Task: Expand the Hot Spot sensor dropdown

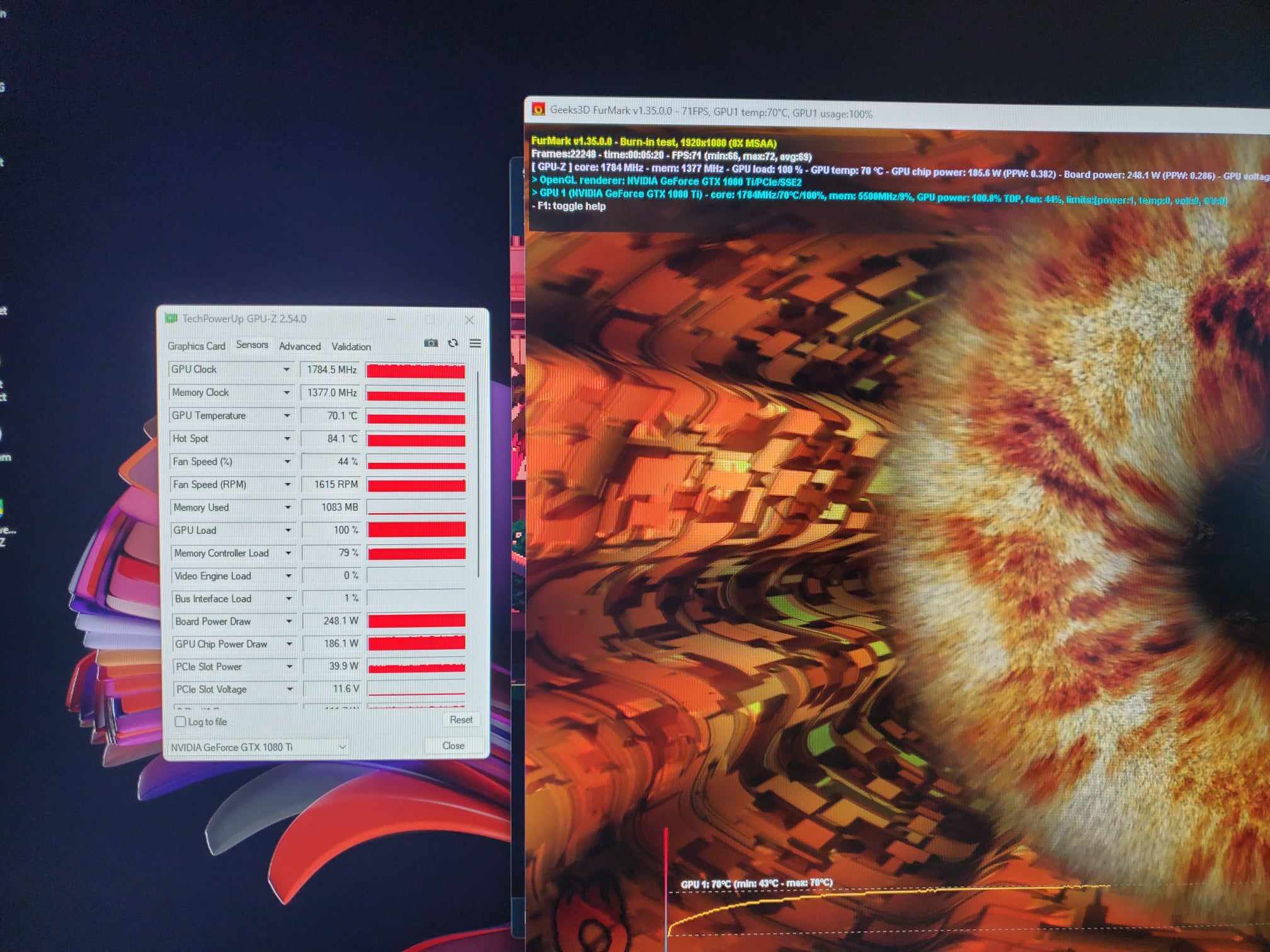Action: [x=287, y=439]
